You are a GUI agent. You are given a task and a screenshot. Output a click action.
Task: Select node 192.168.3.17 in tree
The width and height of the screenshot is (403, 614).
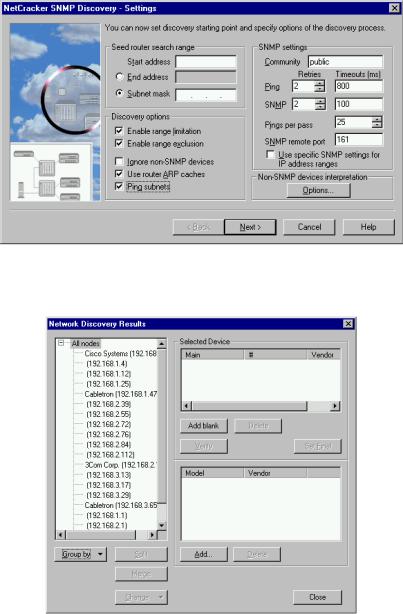point(108,485)
